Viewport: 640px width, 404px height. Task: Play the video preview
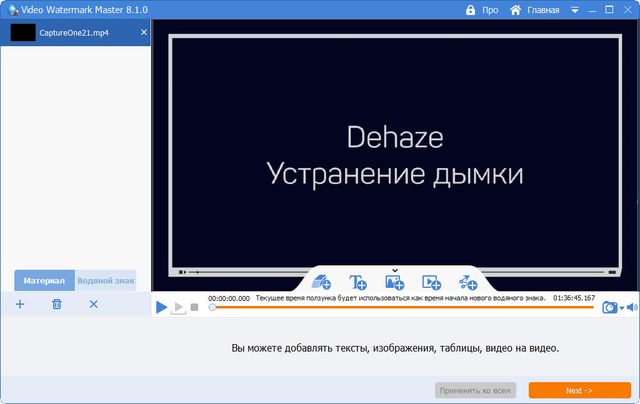pos(162,308)
